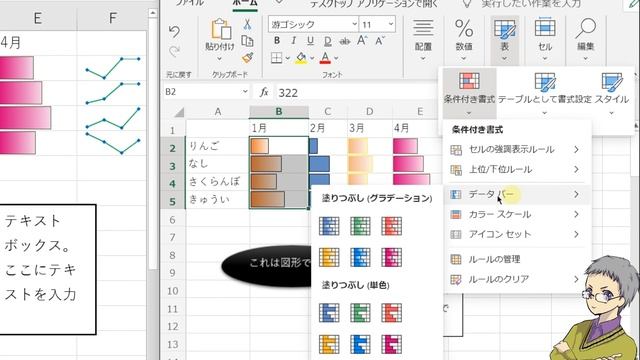
Task: Click the 条件付き書式 conditional formatting button
Action: coord(469,93)
